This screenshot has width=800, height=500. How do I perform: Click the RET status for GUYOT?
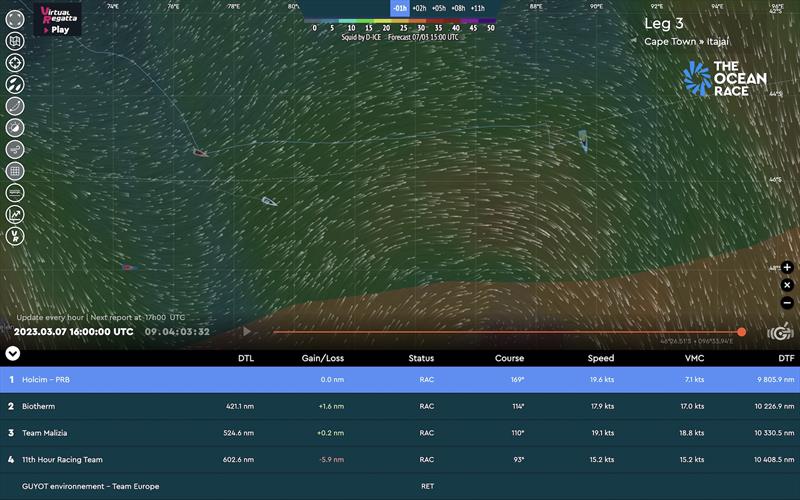tap(428, 486)
